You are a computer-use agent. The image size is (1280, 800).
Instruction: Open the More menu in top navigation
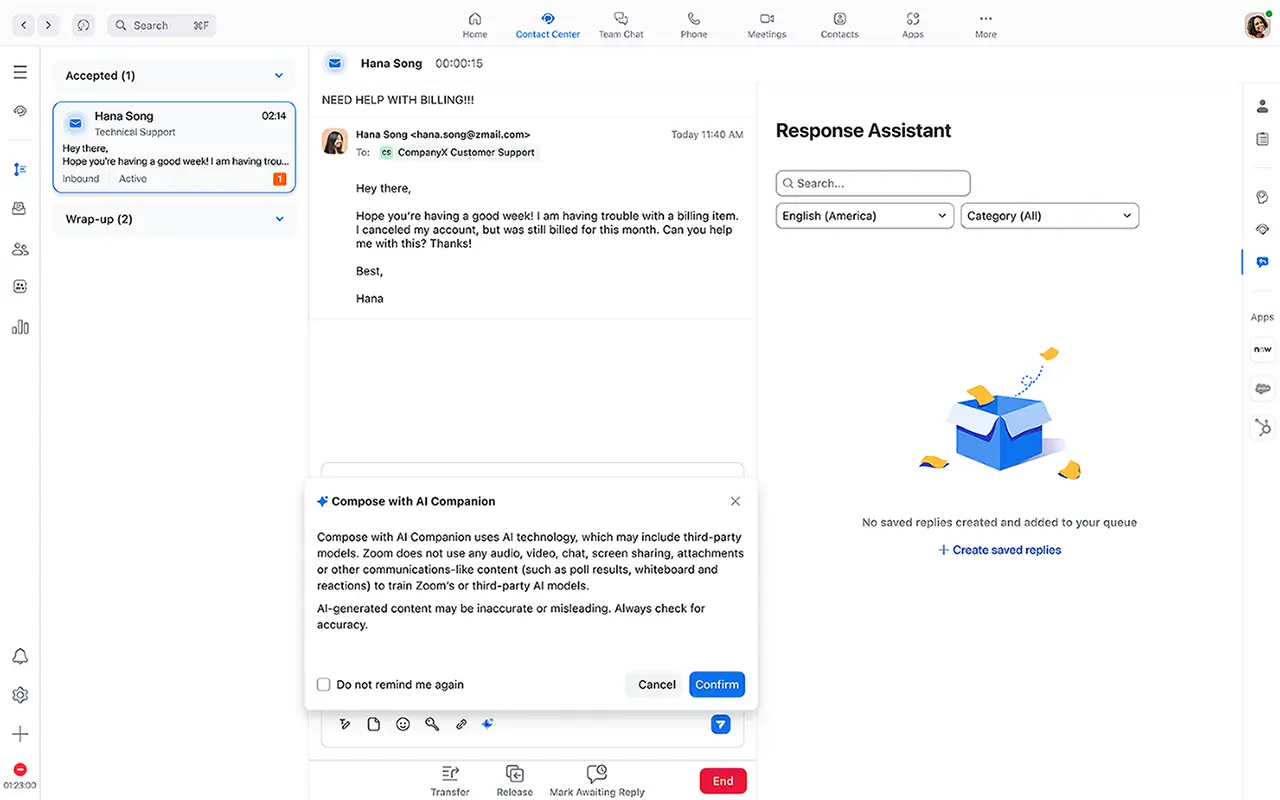tap(986, 25)
